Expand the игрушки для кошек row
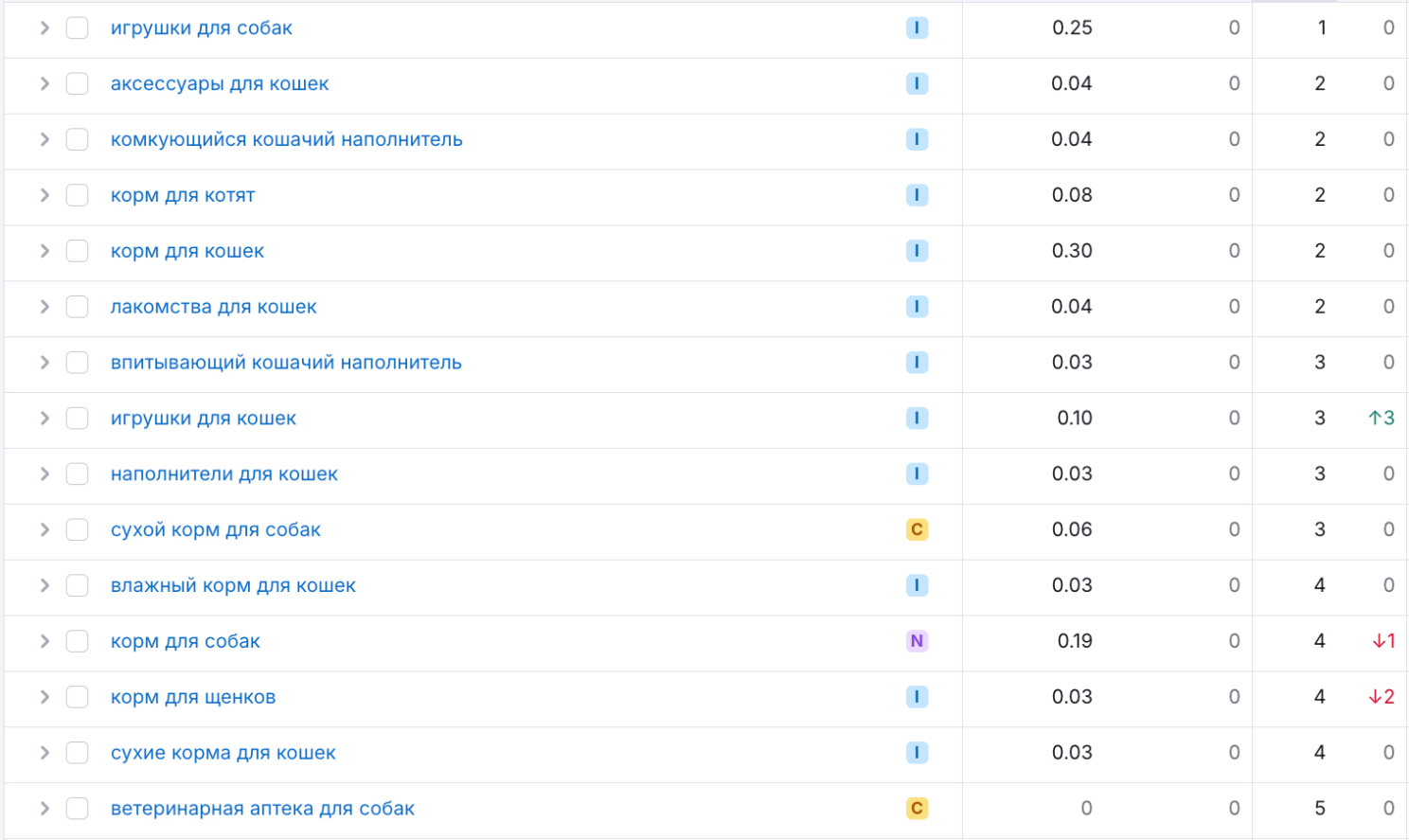This screenshot has width=1409, height=840. tap(45, 419)
